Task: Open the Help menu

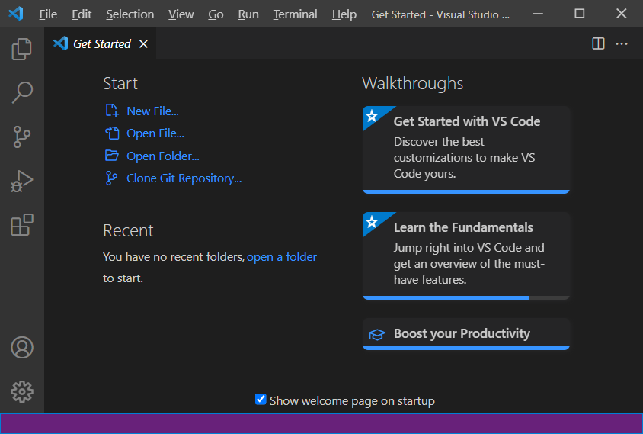Action: [x=344, y=14]
